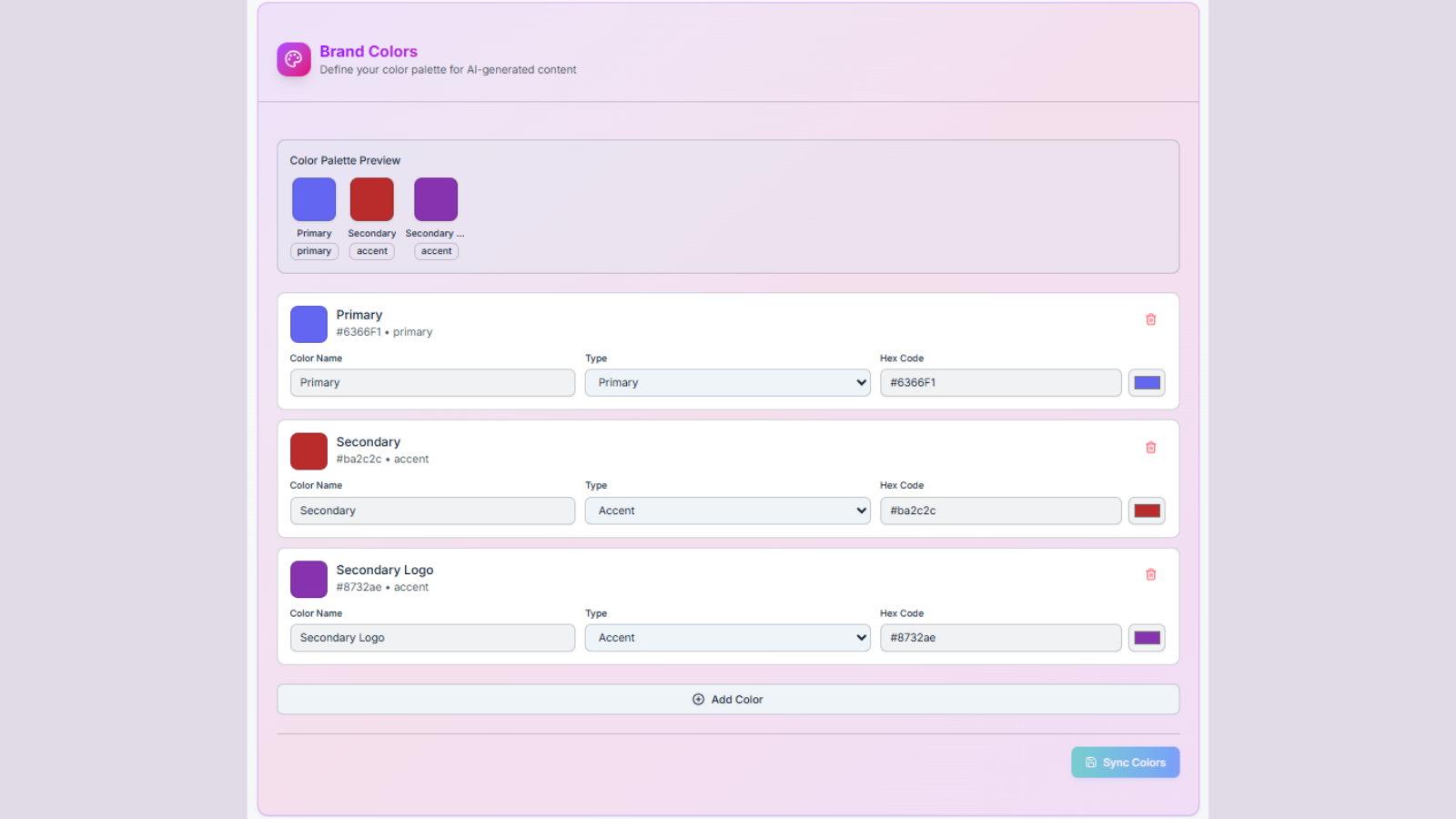Open Type dropdown for Secondary Logo
This screenshot has width=1456, height=819.
click(727, 638)
